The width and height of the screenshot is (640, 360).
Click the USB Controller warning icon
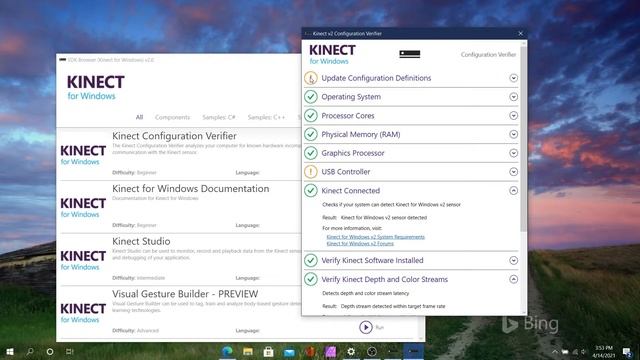tap(311, 172)
